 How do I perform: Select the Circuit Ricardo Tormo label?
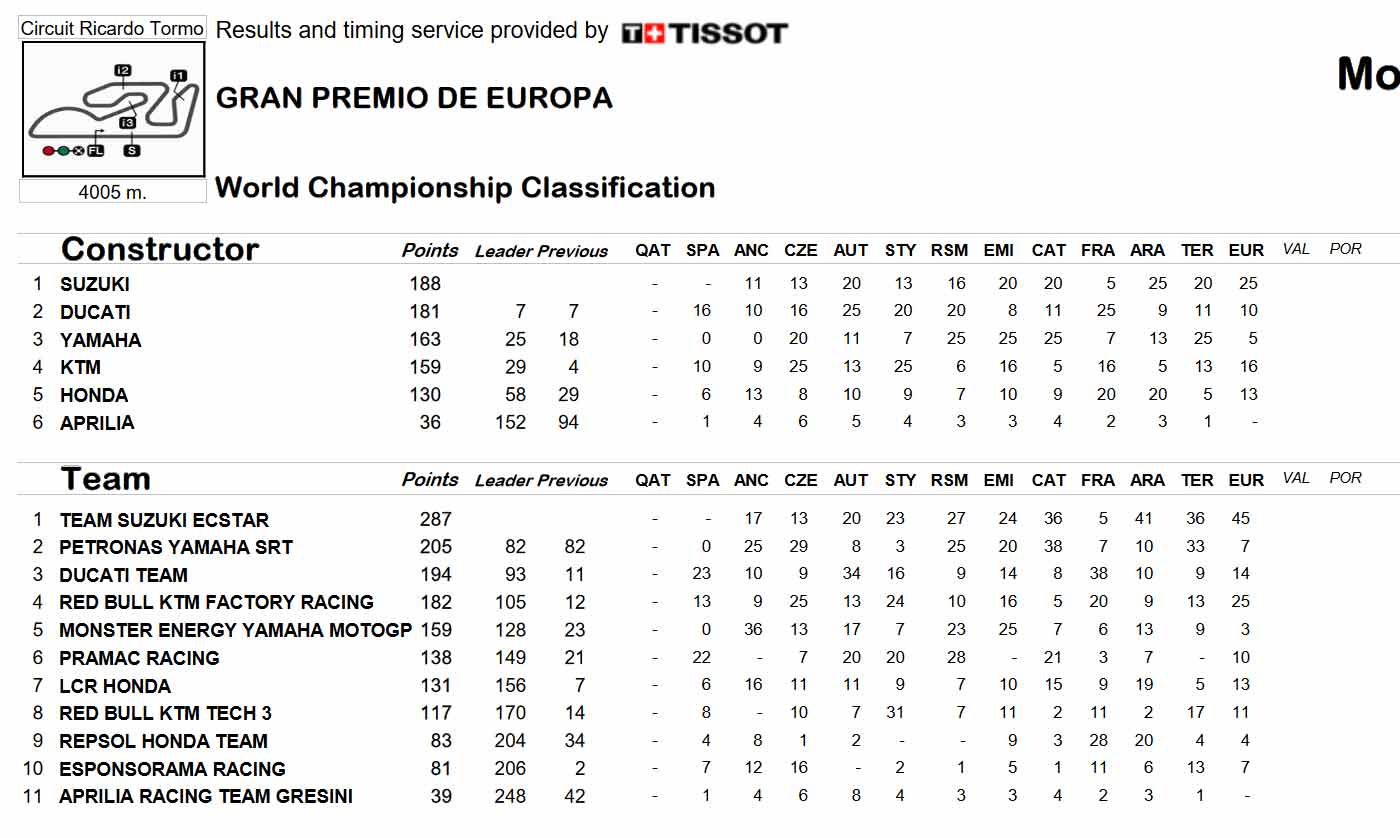pos(113,28)
